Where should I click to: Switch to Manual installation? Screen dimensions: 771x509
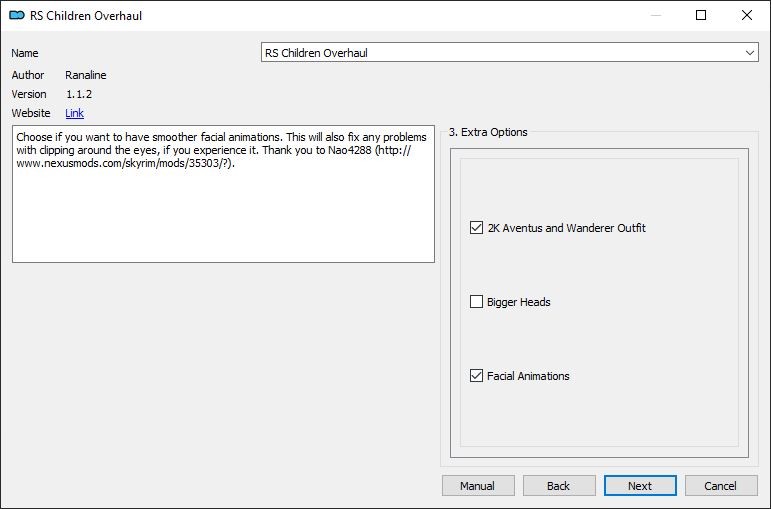point(478,486)
